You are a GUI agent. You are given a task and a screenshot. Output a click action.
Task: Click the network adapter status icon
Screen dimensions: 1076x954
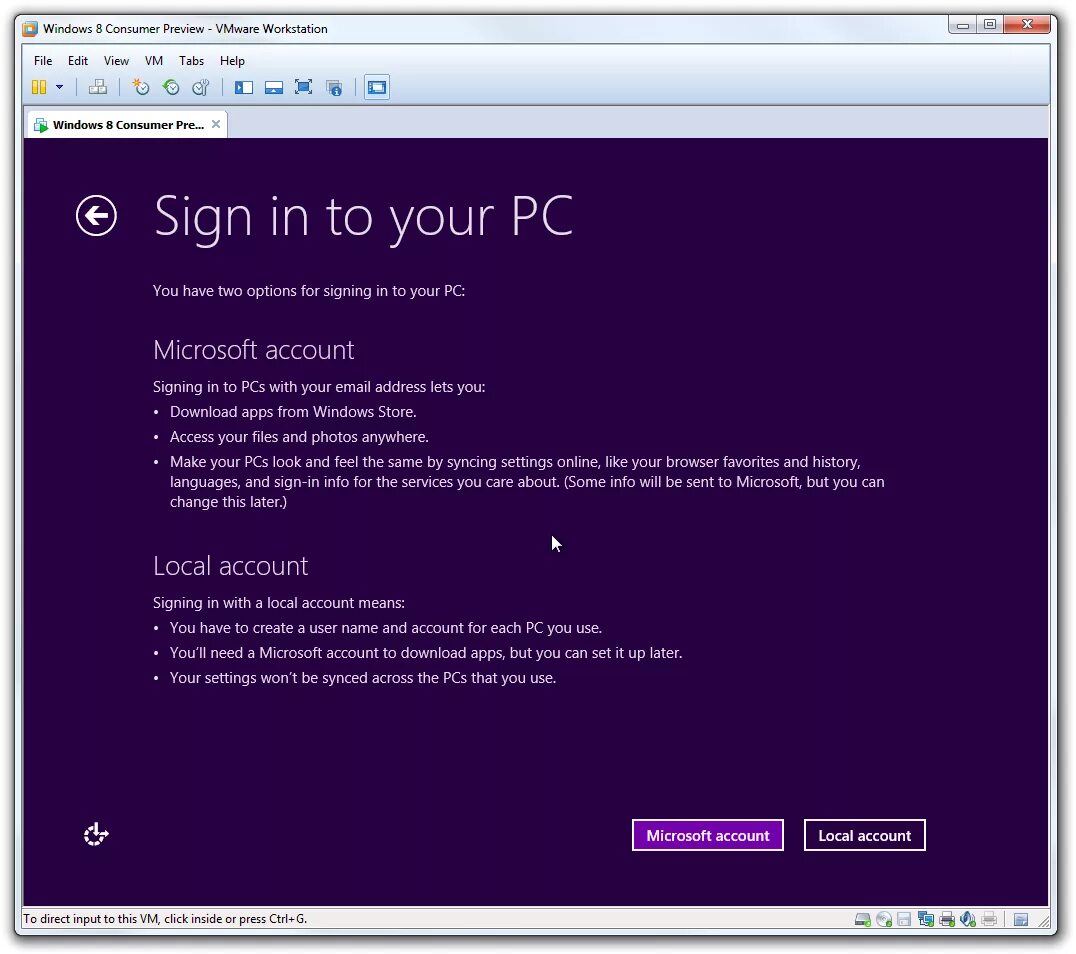coord(925,919)
